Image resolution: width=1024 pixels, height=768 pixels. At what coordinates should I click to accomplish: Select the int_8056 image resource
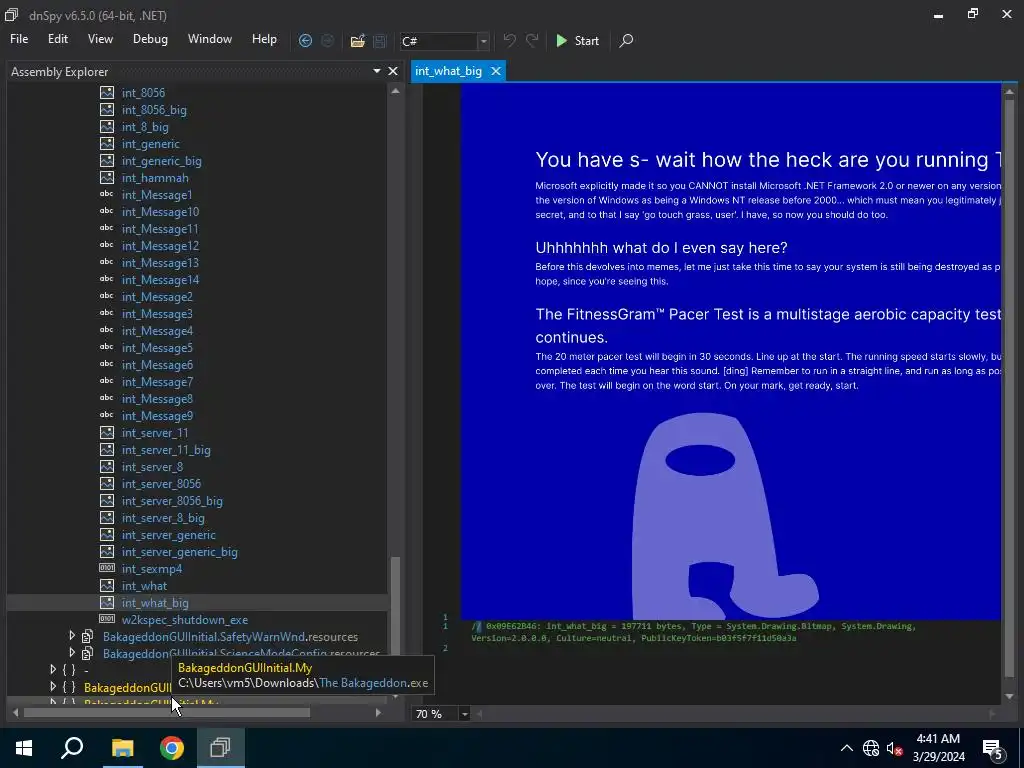pyautogui.click(x=143, y=93)
